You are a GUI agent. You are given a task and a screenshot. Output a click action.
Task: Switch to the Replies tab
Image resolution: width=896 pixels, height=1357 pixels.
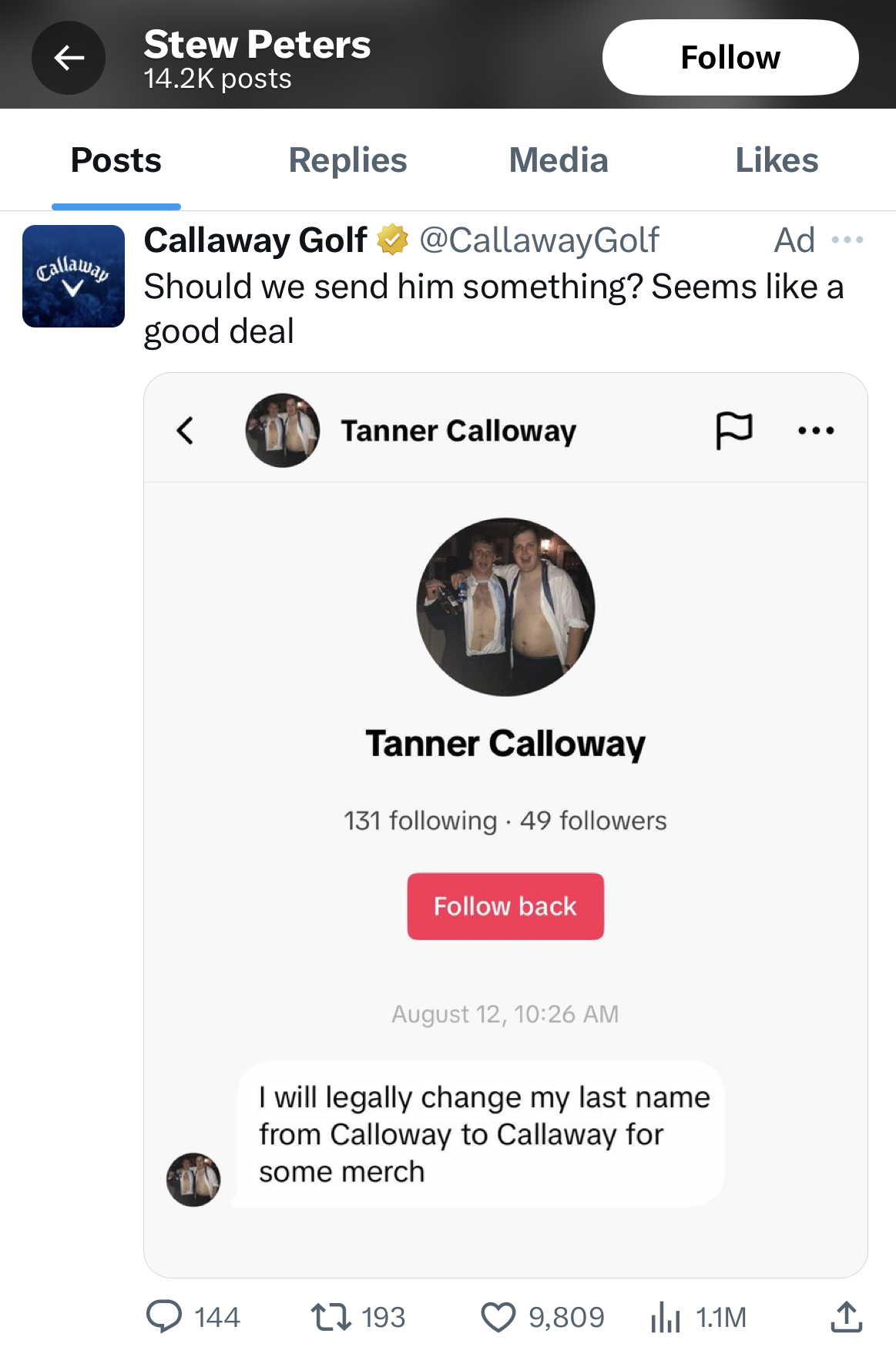(347, 160)
